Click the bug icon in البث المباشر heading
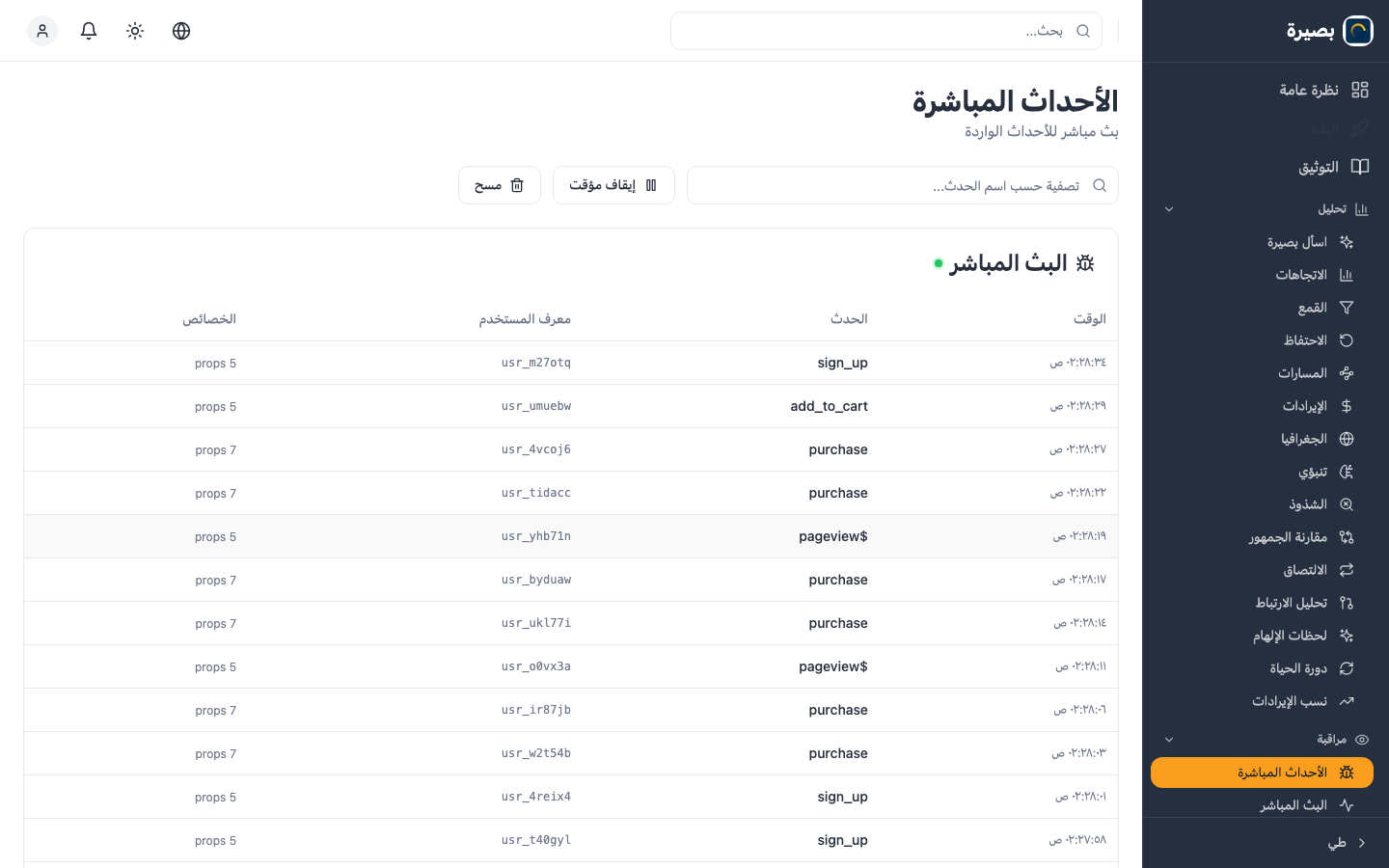Screen dimensions: 1389x868 1085,263
